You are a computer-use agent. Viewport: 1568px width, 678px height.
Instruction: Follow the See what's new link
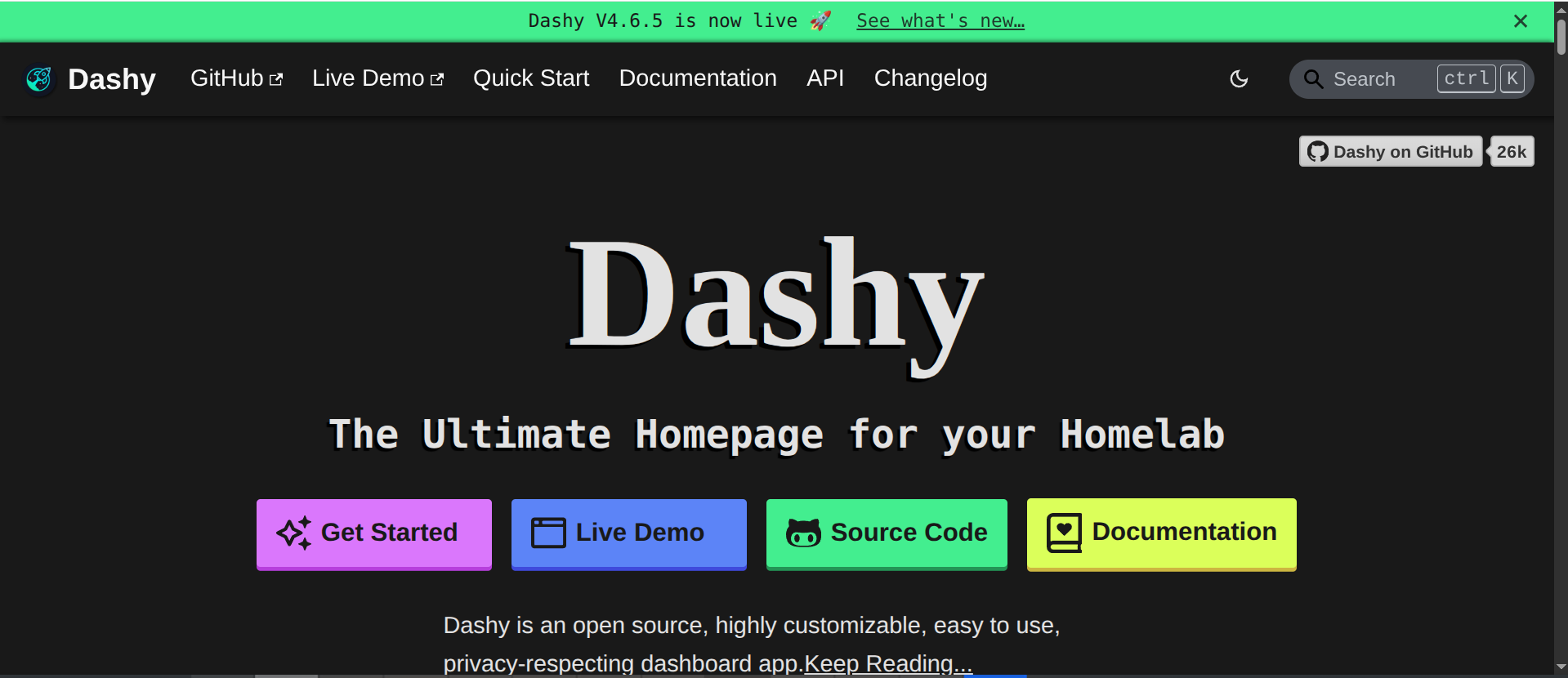[x=940, y=21]
